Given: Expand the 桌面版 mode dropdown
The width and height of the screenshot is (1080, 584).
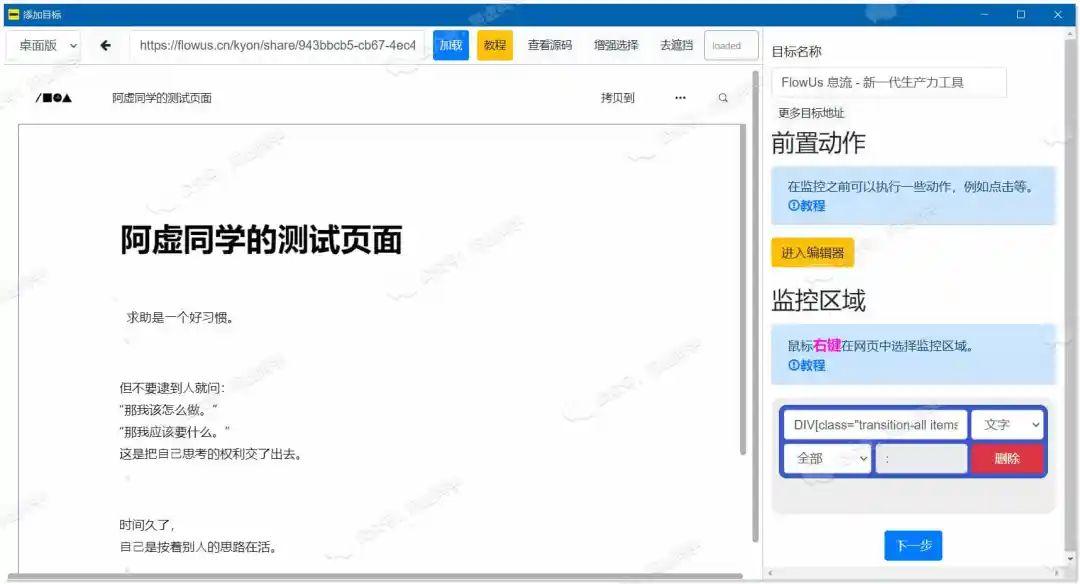Looking at the screenshot, I should [x=43, y=45].
